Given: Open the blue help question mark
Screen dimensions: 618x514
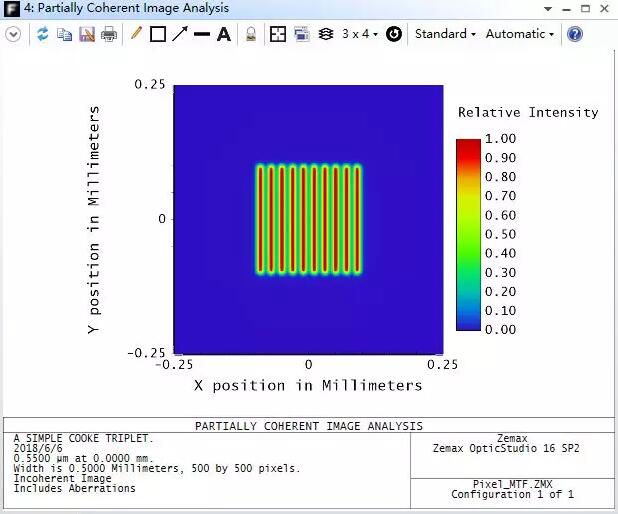Looking at the screenshot, I should click(575, 34).
